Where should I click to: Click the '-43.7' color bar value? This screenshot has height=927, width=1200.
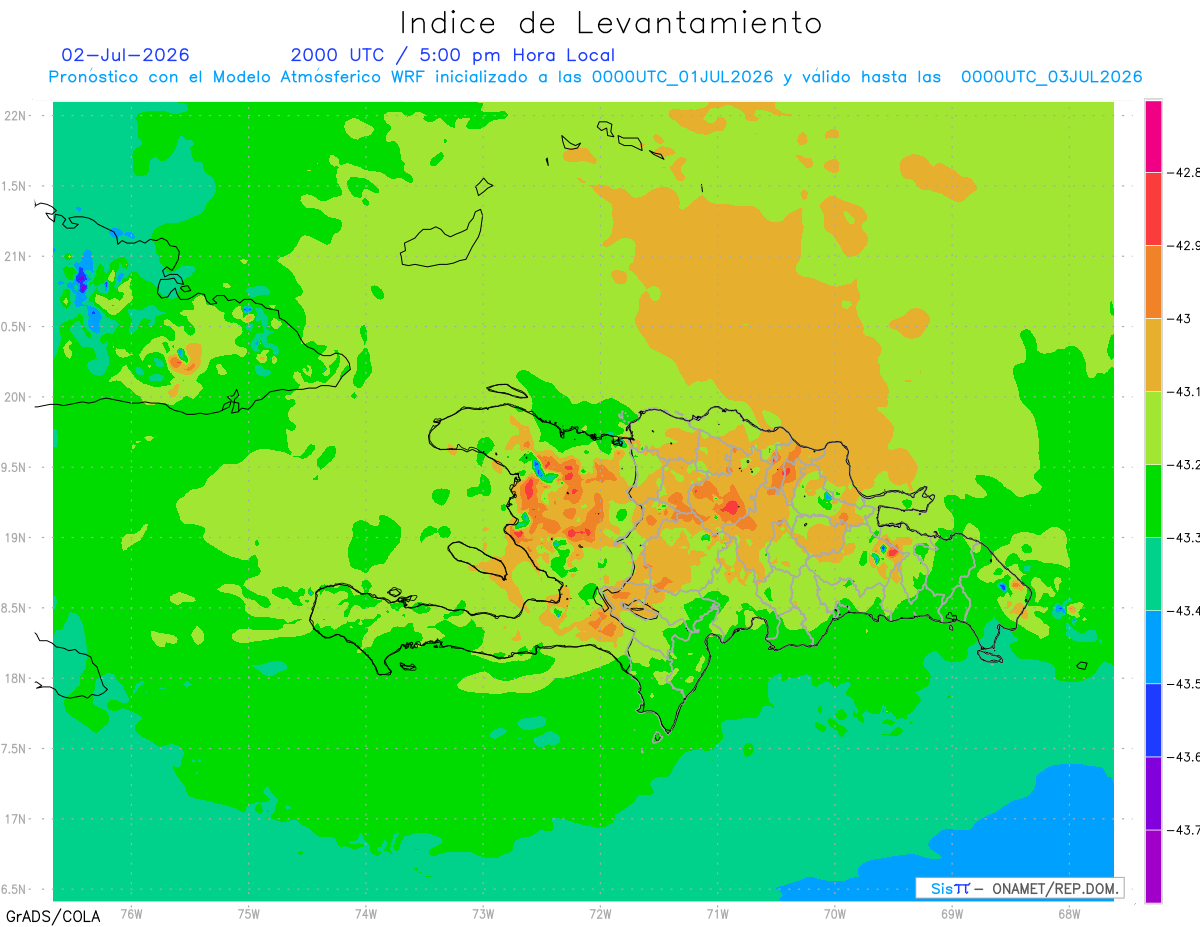pos(1186,830)
